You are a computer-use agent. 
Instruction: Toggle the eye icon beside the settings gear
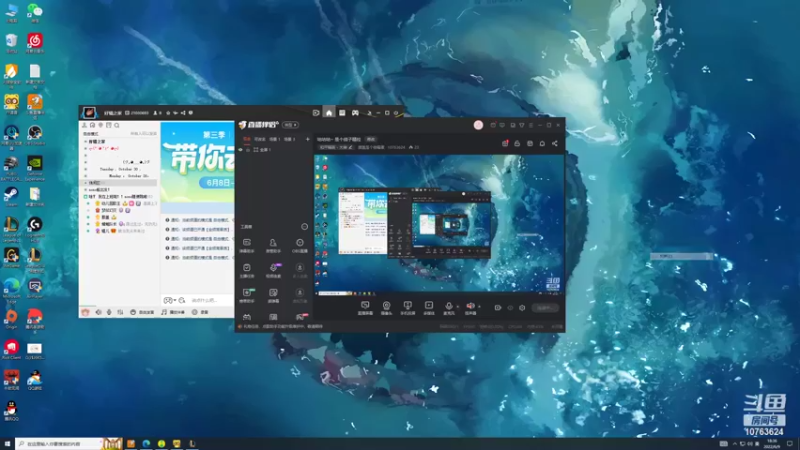pos(510,308)
